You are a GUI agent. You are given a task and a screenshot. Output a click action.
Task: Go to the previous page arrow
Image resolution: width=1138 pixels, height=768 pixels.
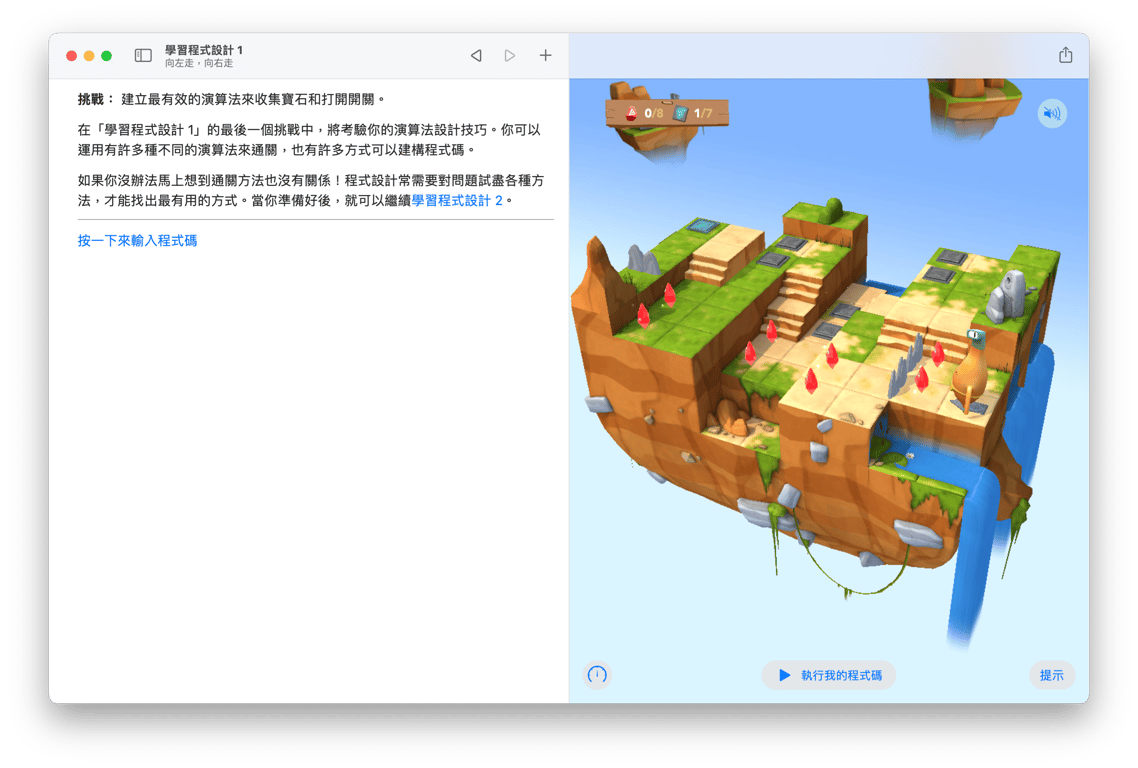click(476, 56)
